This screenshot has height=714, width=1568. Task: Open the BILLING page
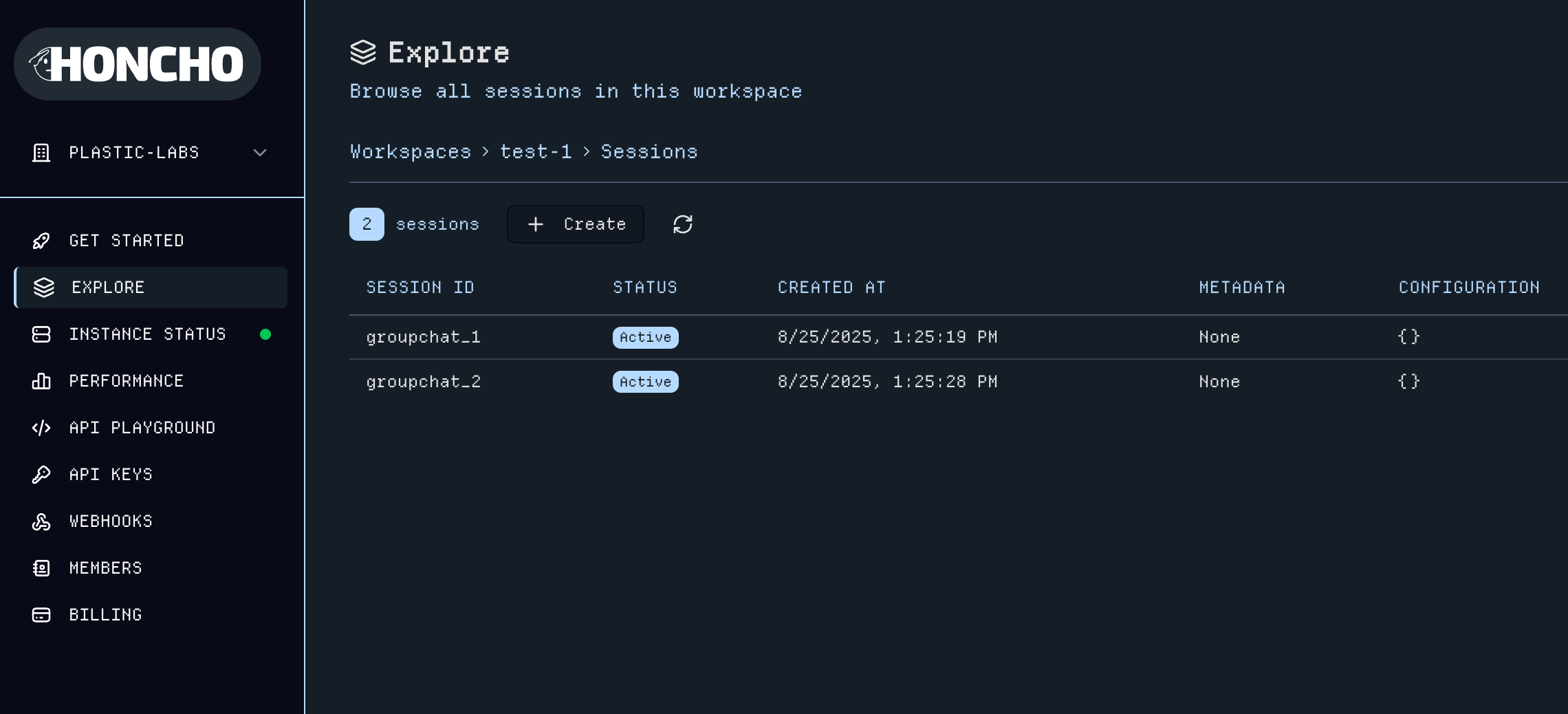[x=105, y=615]
